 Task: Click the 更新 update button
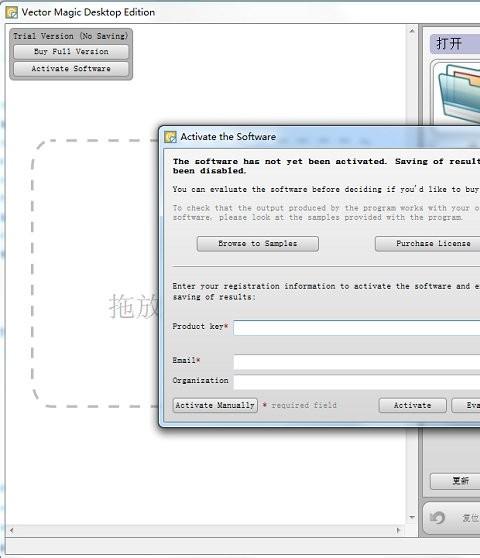tap(455, 481)
